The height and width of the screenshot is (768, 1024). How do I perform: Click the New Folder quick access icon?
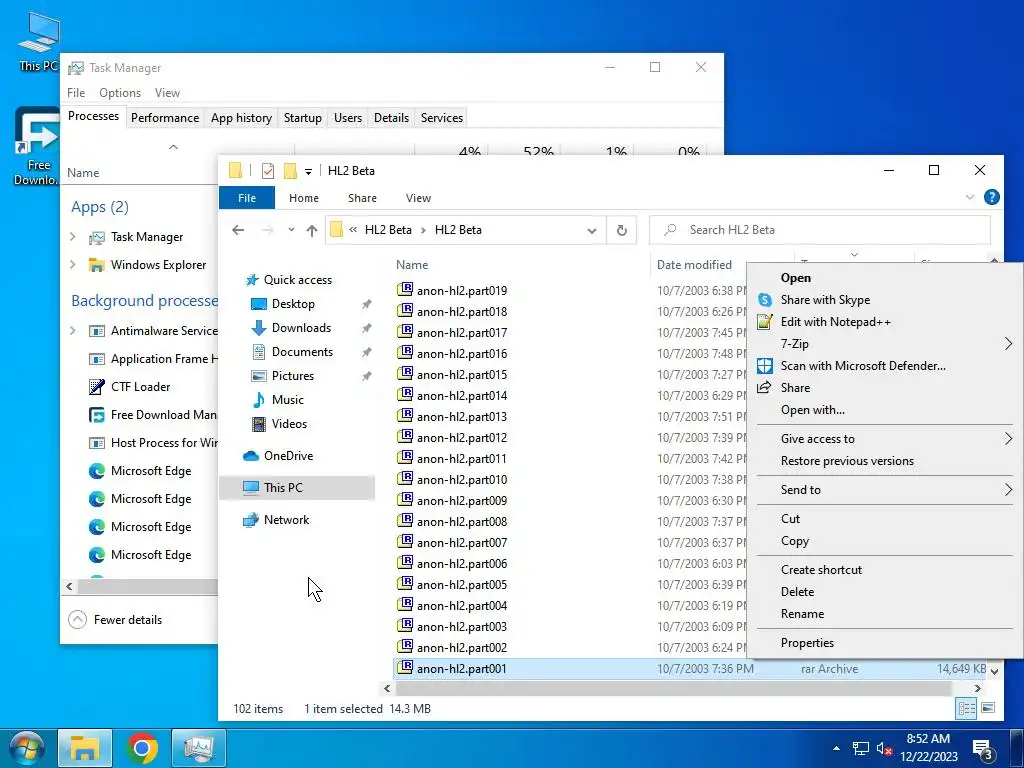click(290, 171)
